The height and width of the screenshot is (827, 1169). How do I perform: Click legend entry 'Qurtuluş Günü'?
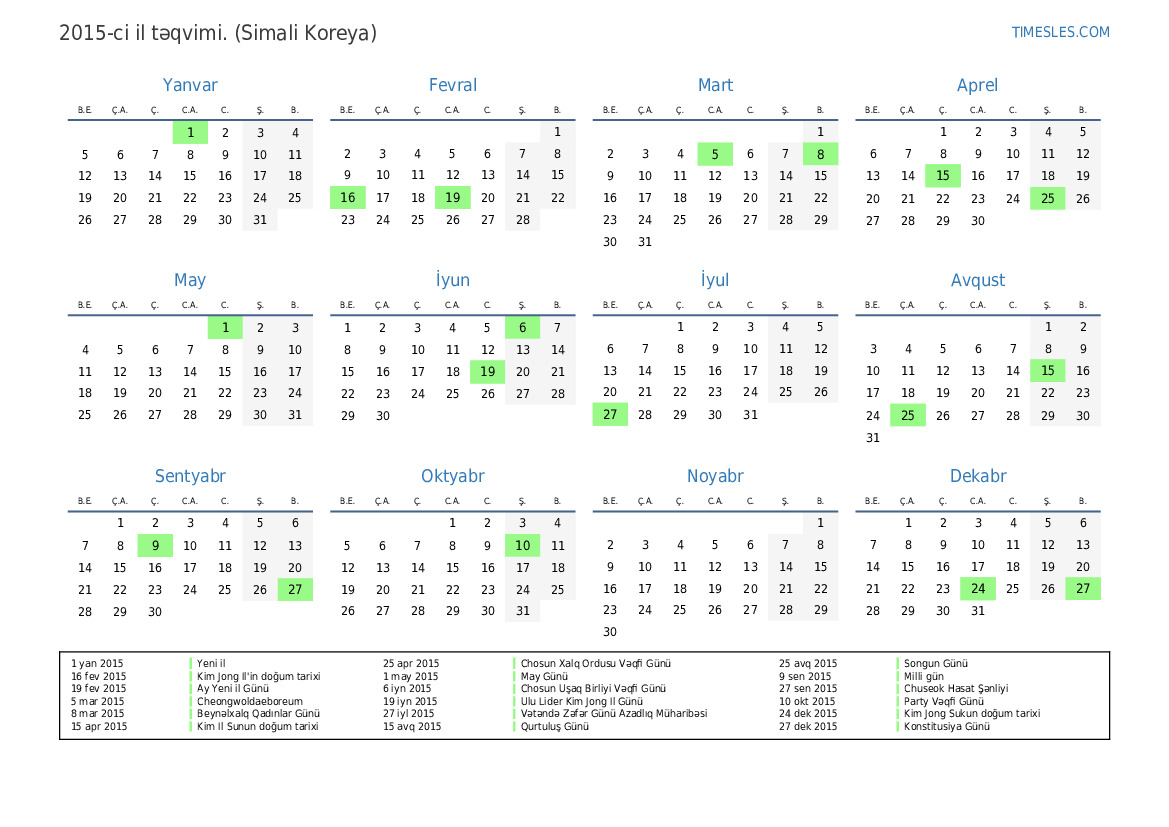[x=555, y=726]
